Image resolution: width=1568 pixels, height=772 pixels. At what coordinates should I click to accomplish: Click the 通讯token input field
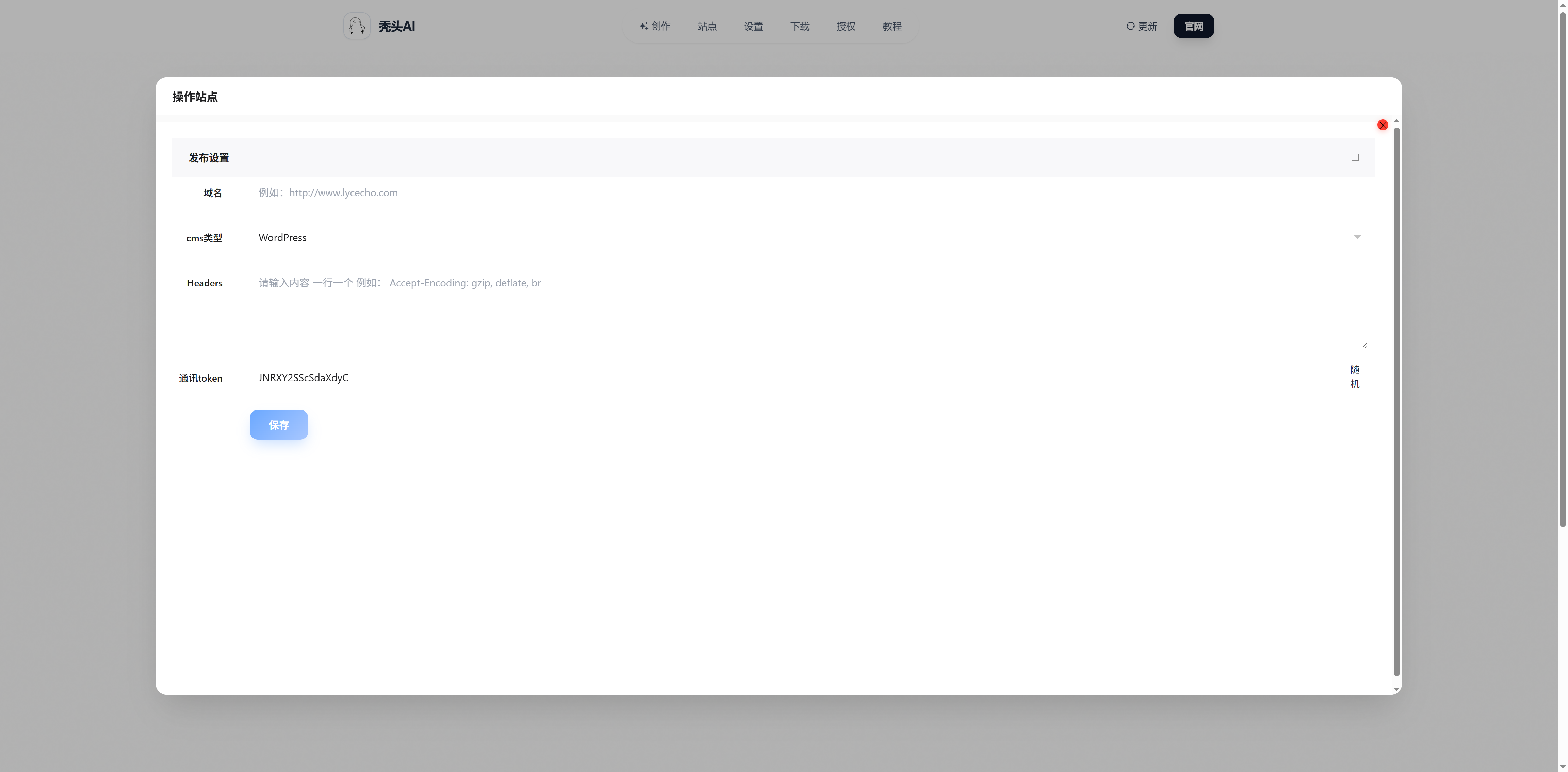[791, 378]
